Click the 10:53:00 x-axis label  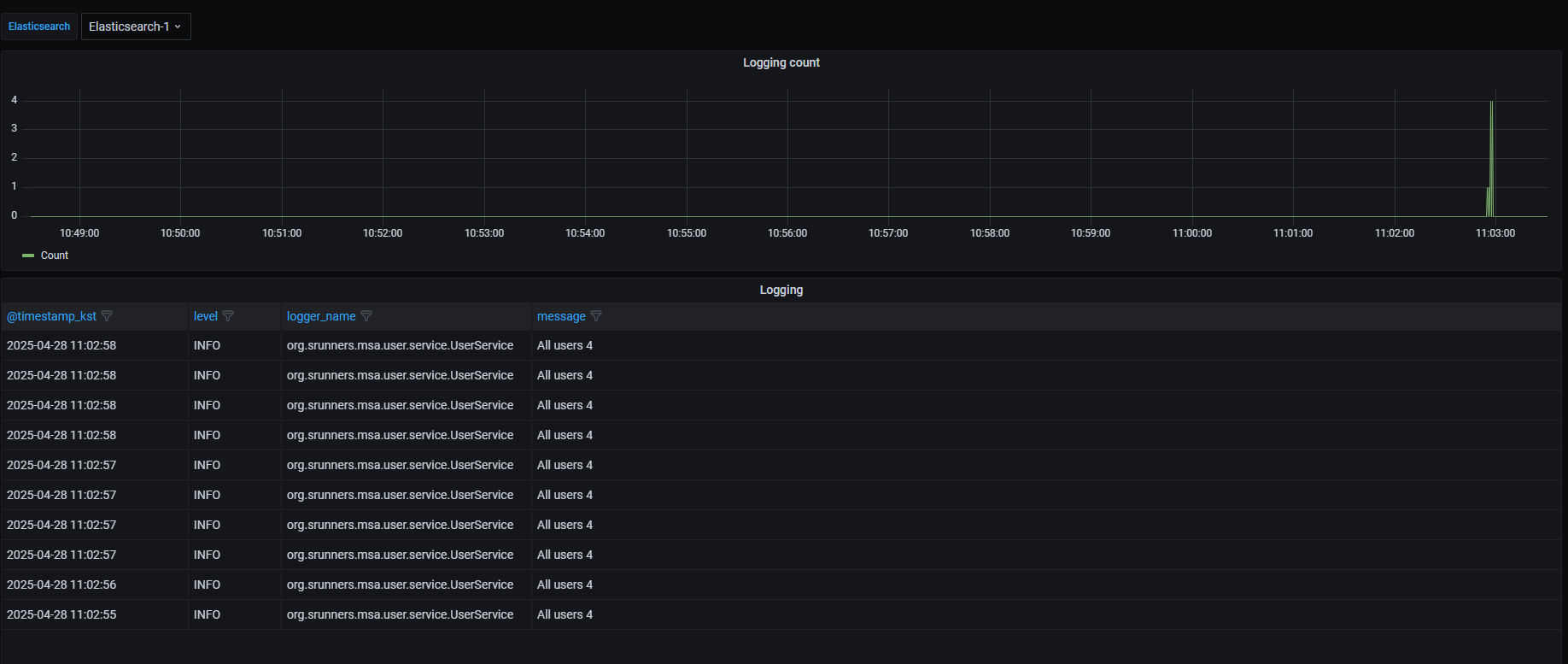click(484, 233)
